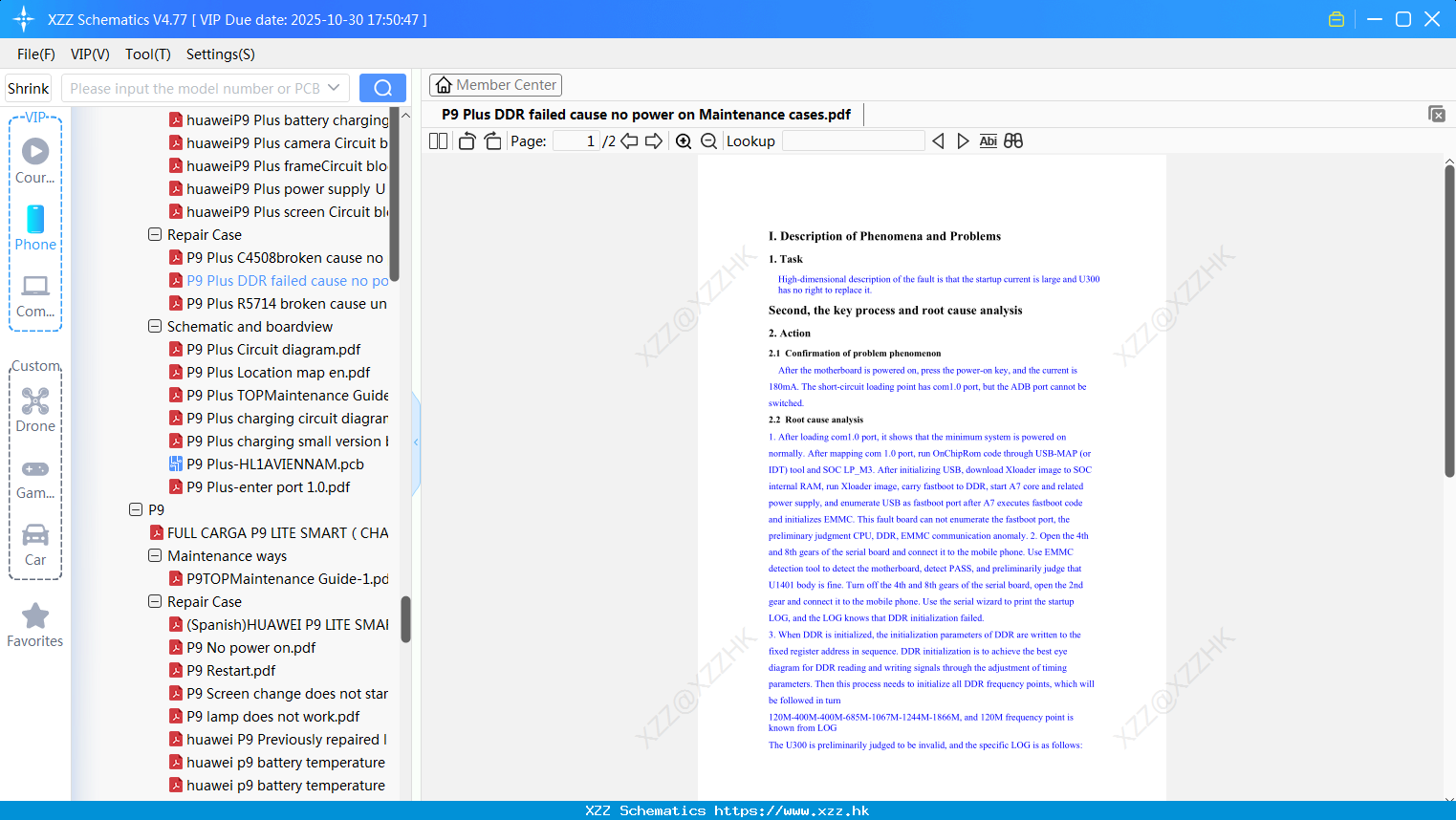
Task: Click the Page number field
Action: click(576, 141)
